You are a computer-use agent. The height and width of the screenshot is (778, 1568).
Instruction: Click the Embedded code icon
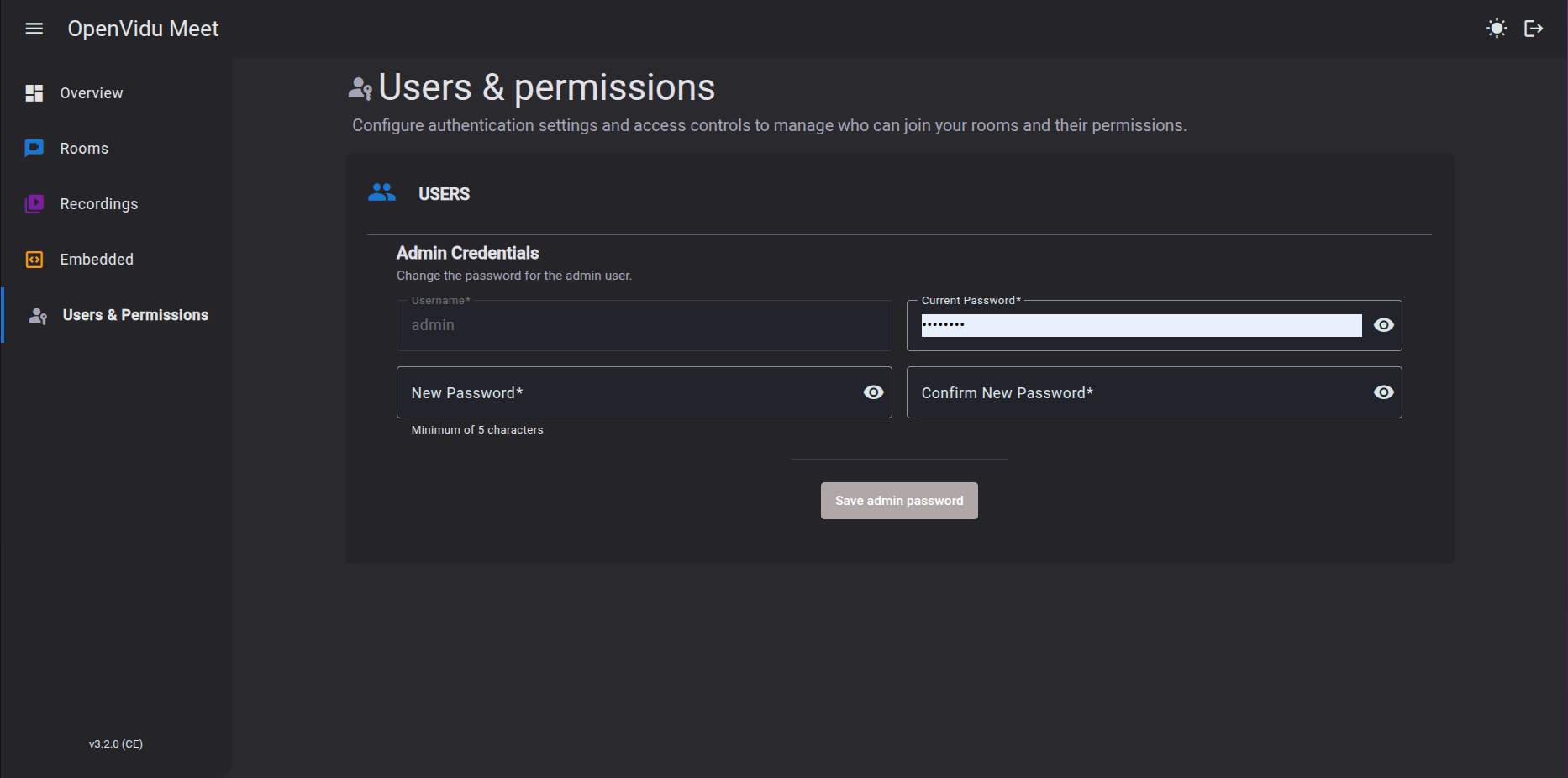(x=34, y=260)
